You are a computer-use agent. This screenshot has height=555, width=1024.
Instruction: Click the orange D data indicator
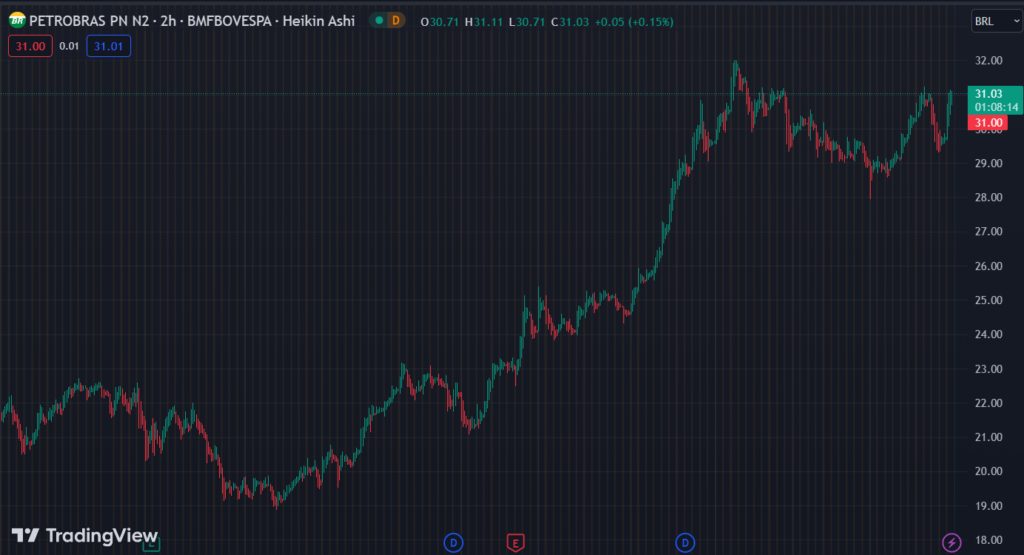pyautogui.click(x=396, y=21)
